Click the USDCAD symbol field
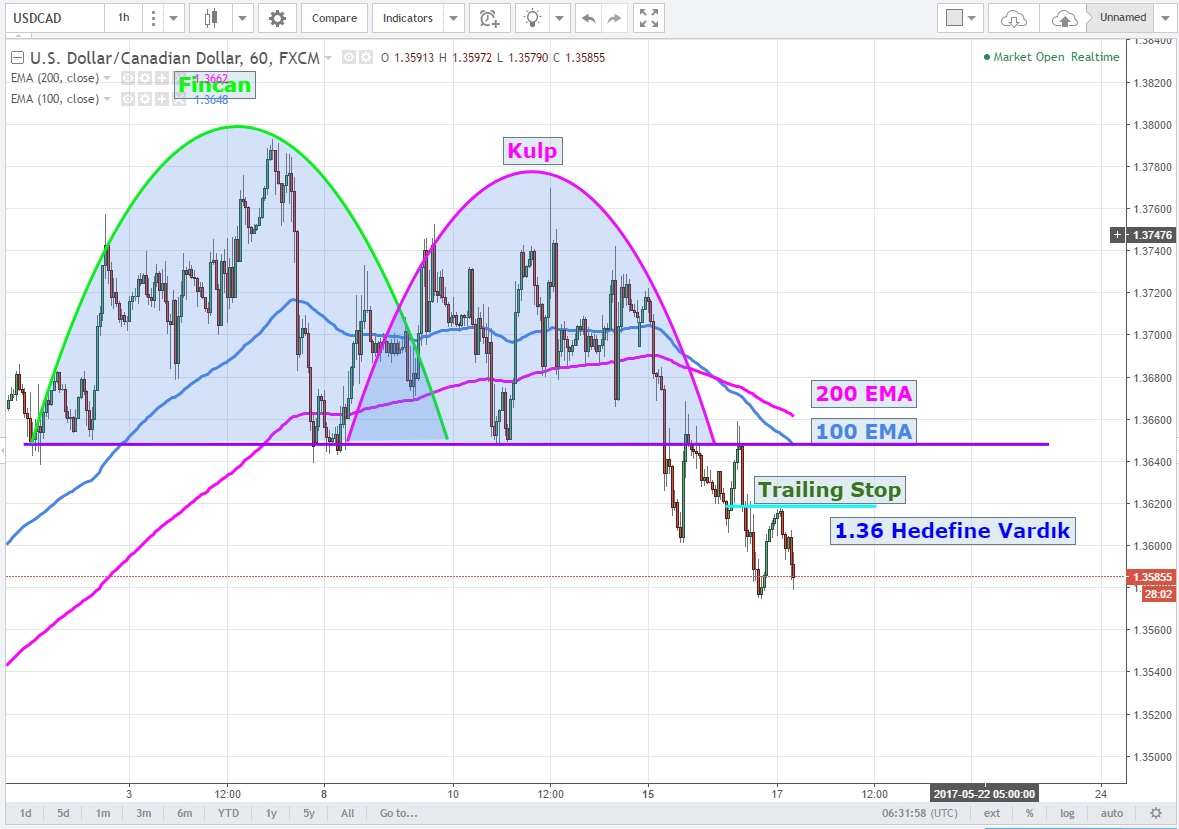This screenshot has width=1179, height=829. [52, 18]
